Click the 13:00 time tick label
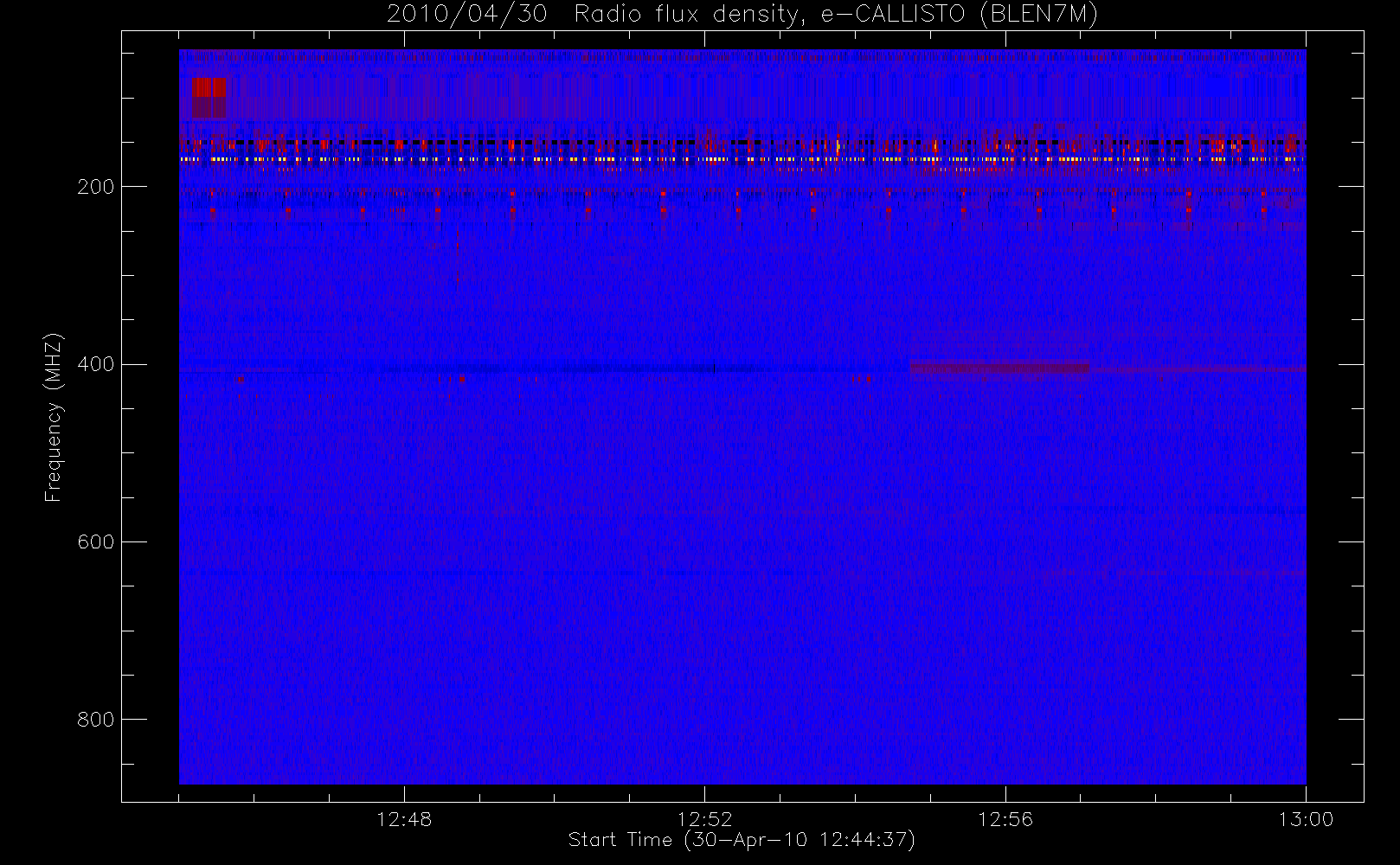This screenshot has width=1400, height=865. [x=1306, y=819]
